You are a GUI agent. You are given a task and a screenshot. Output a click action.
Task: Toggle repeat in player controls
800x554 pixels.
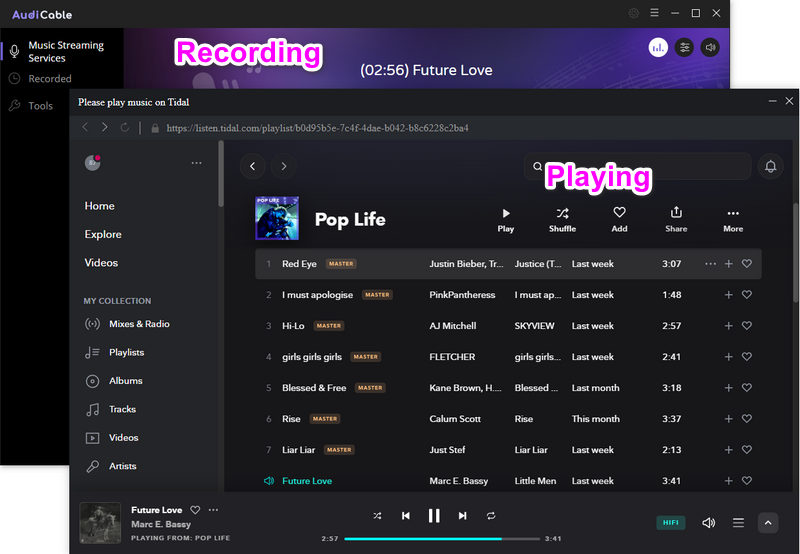491,516
